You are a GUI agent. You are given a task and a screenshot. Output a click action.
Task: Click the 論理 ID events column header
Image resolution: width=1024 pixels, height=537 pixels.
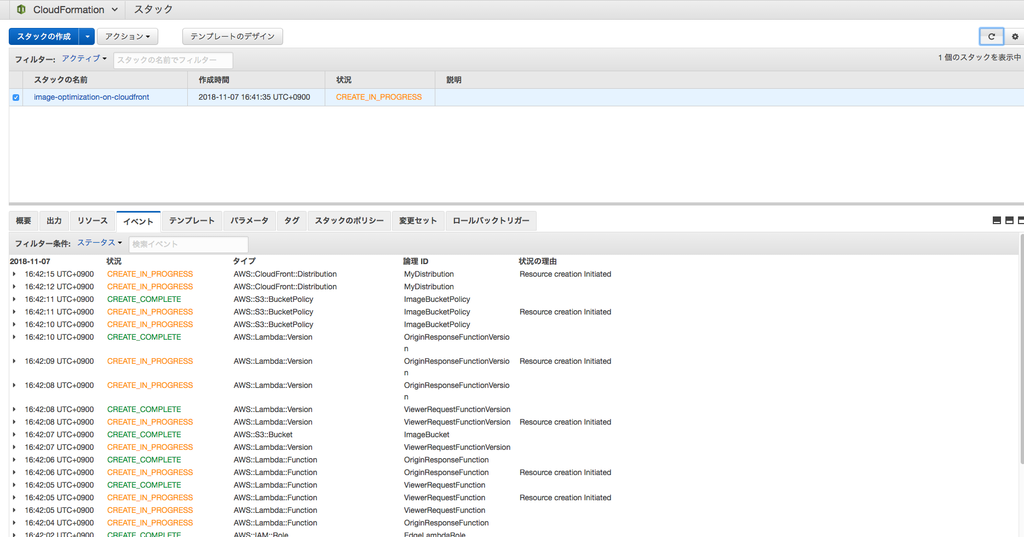(416, 261)
